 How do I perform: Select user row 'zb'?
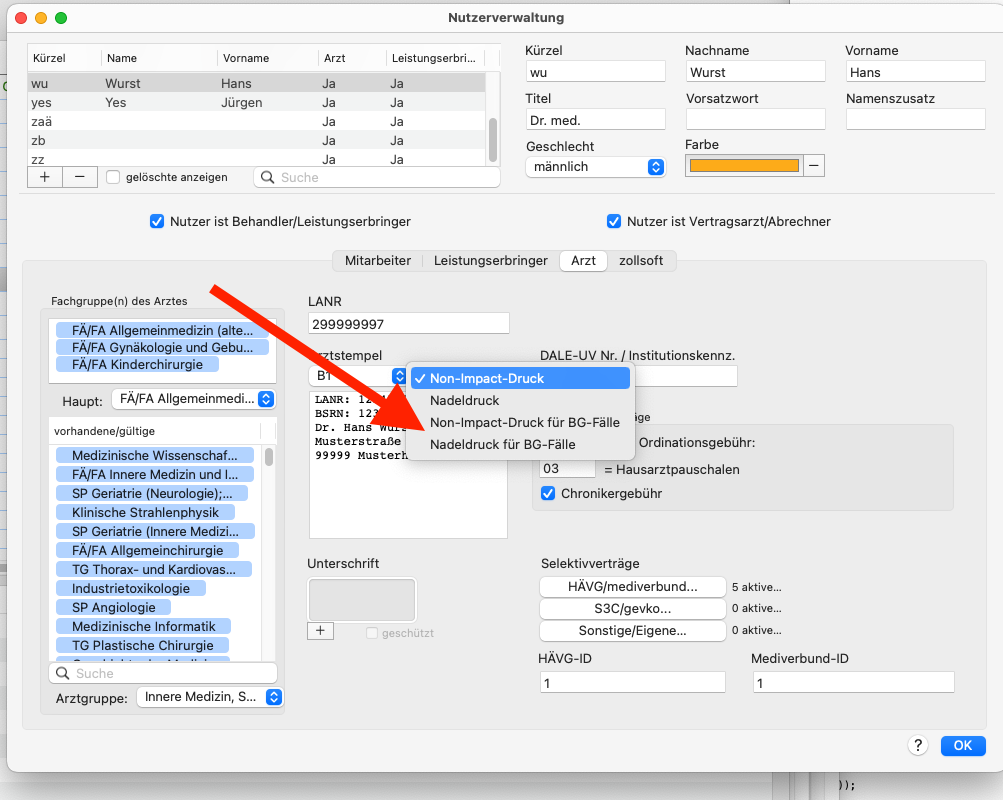[257, 140]
